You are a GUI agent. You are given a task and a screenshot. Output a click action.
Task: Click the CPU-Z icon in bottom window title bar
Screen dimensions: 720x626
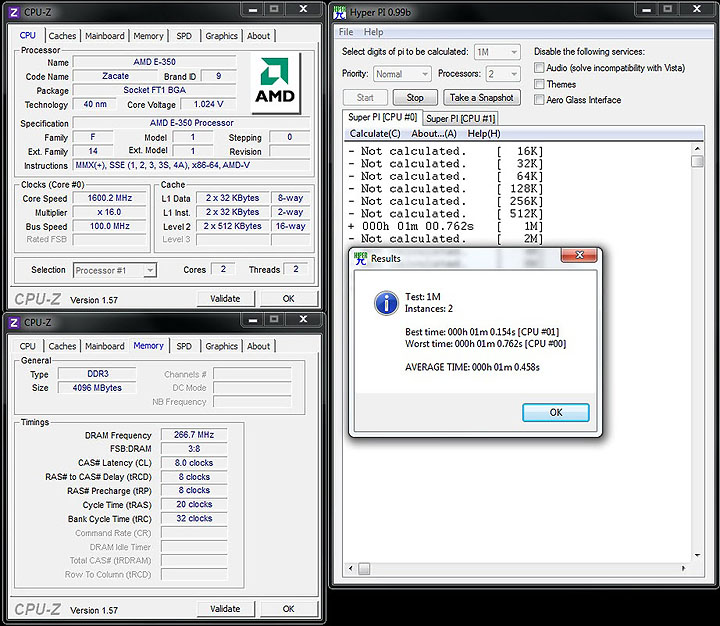tap(14, 322)
